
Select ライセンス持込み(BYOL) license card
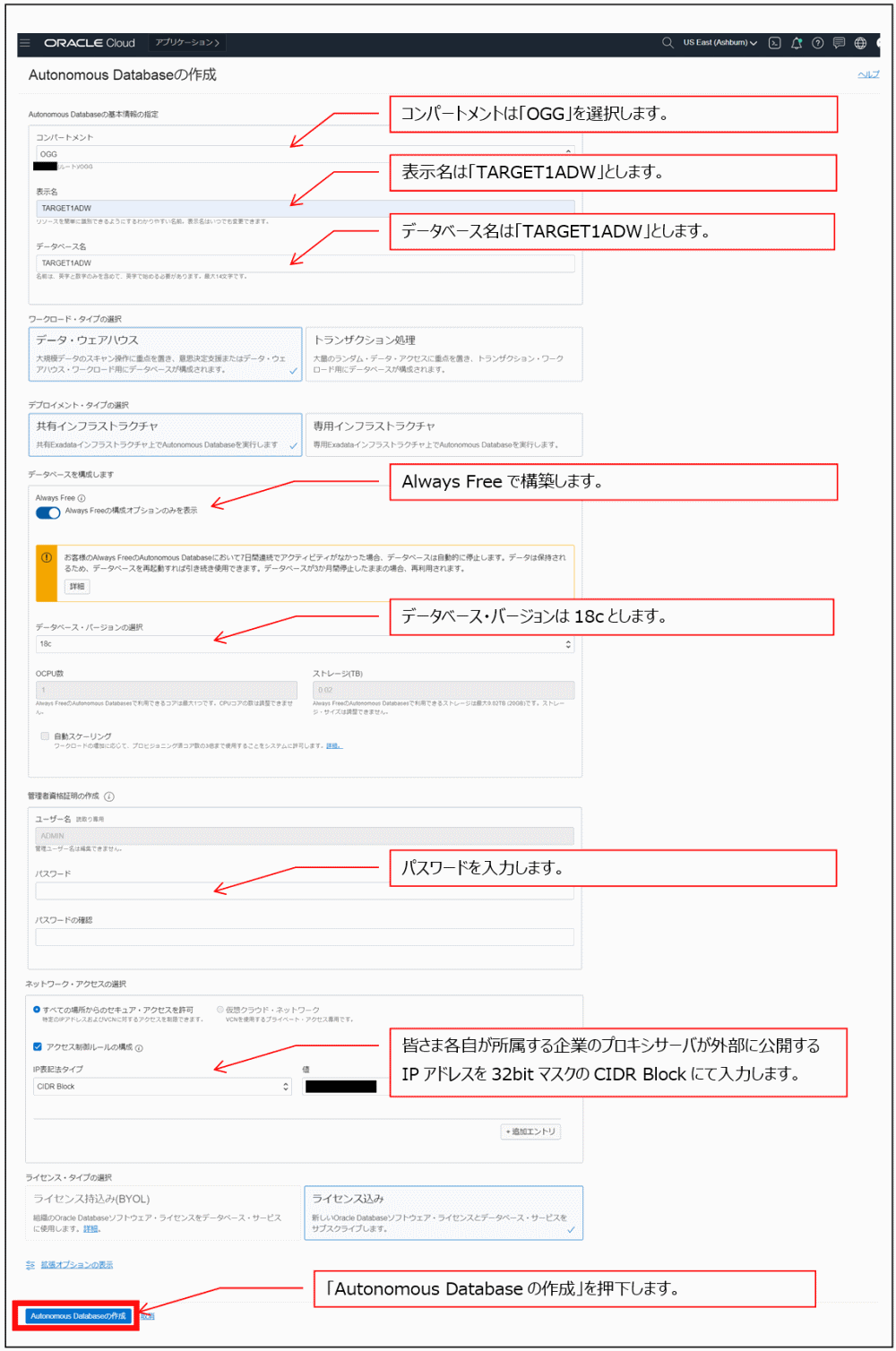(163, 1213)
